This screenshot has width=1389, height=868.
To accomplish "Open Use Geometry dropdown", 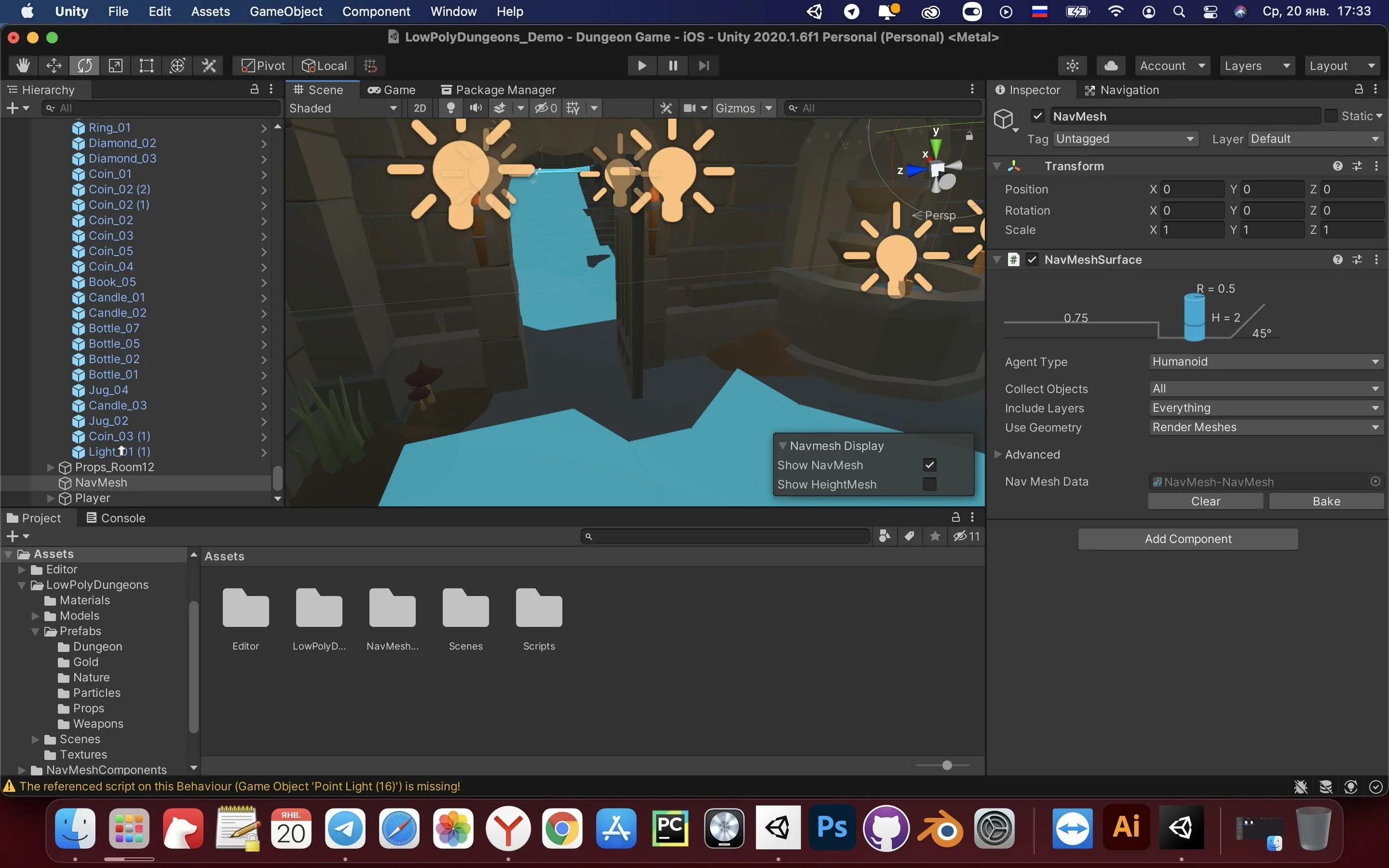I will (1266, 427).
